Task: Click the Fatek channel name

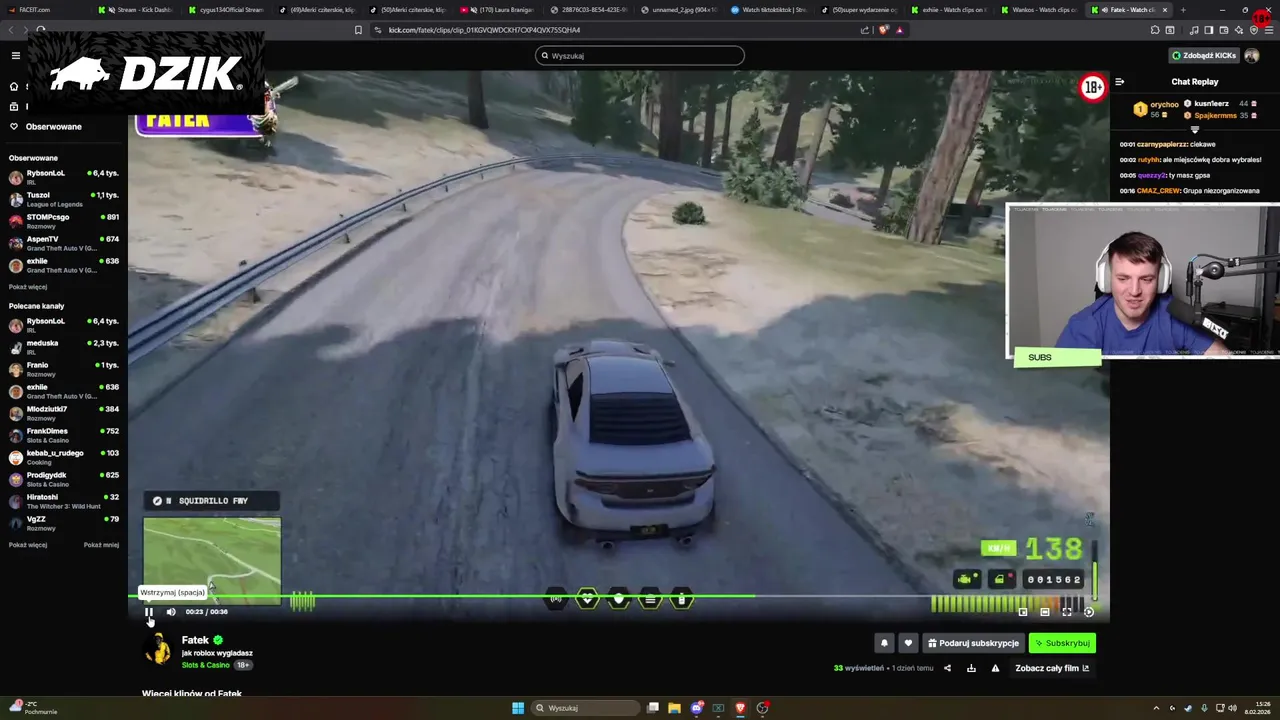Action: tap(195, 640)
